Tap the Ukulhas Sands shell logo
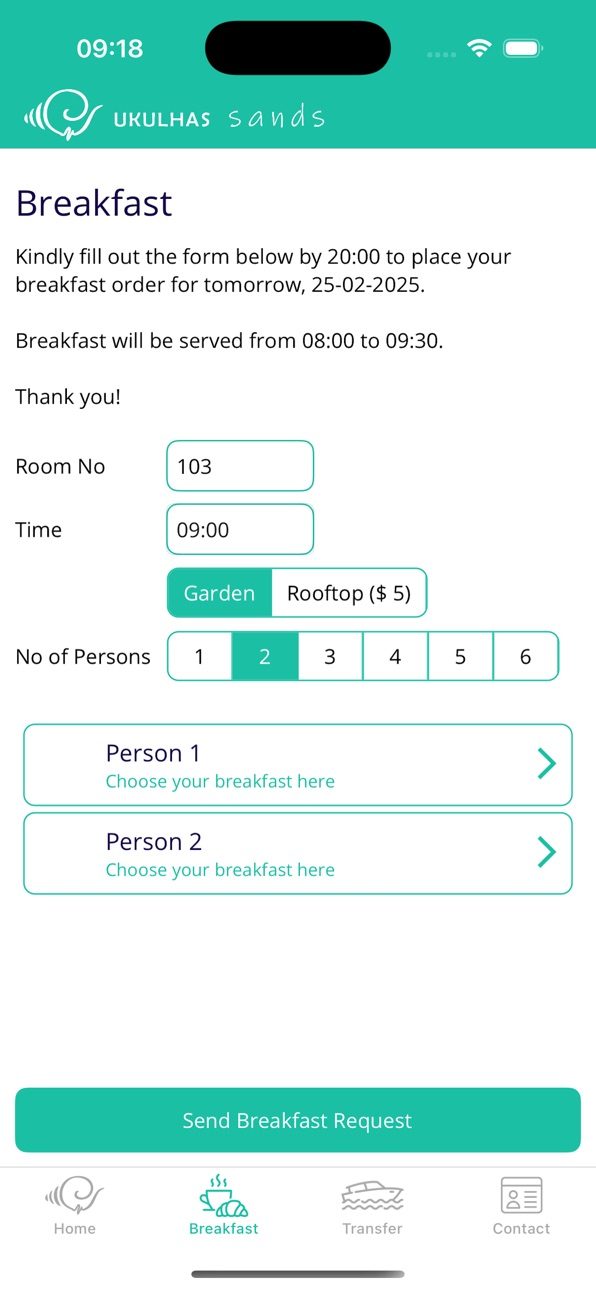This screenshot has width=596, height=1290. tap(64, 115)
